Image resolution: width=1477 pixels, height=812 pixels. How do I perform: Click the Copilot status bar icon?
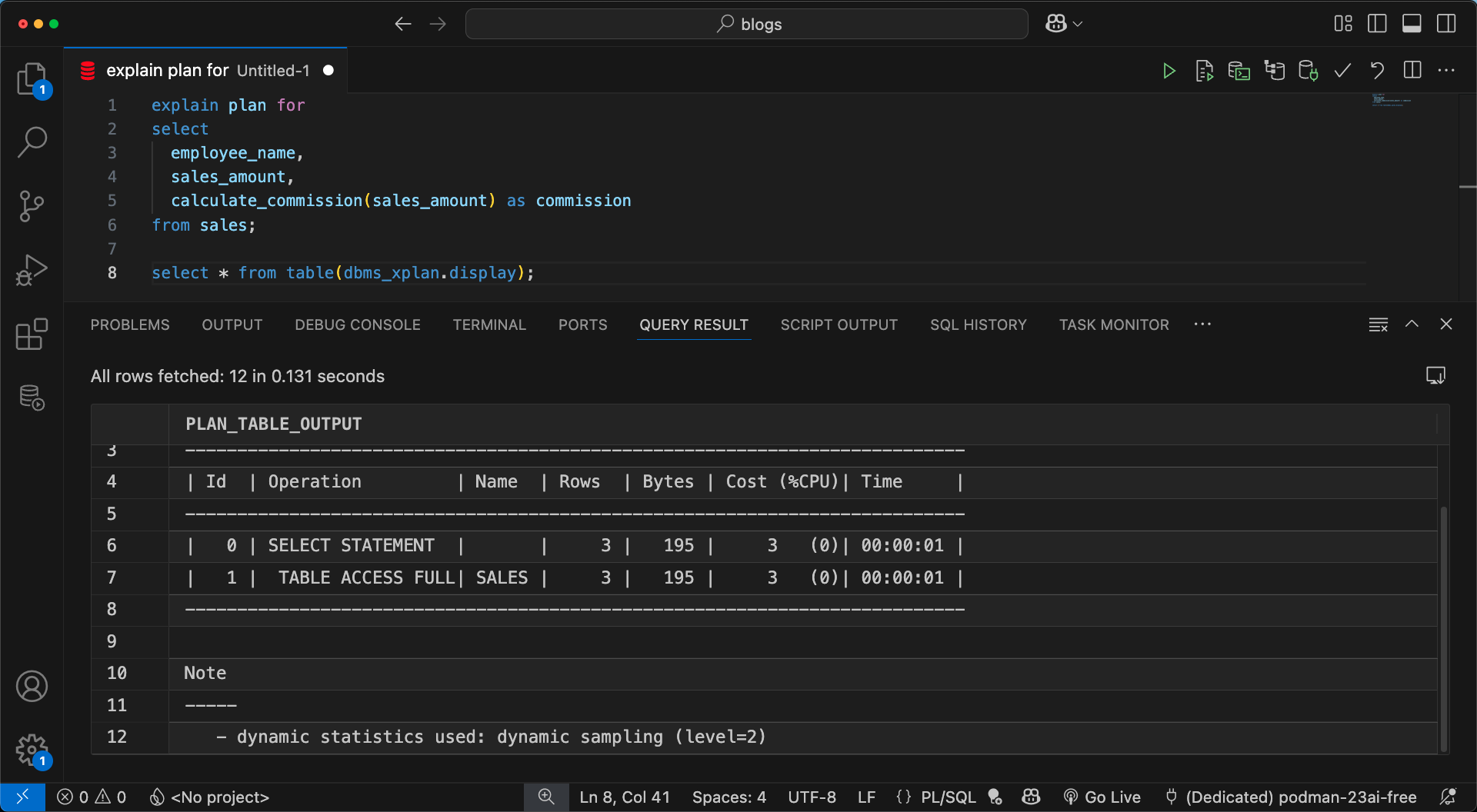1031,797
